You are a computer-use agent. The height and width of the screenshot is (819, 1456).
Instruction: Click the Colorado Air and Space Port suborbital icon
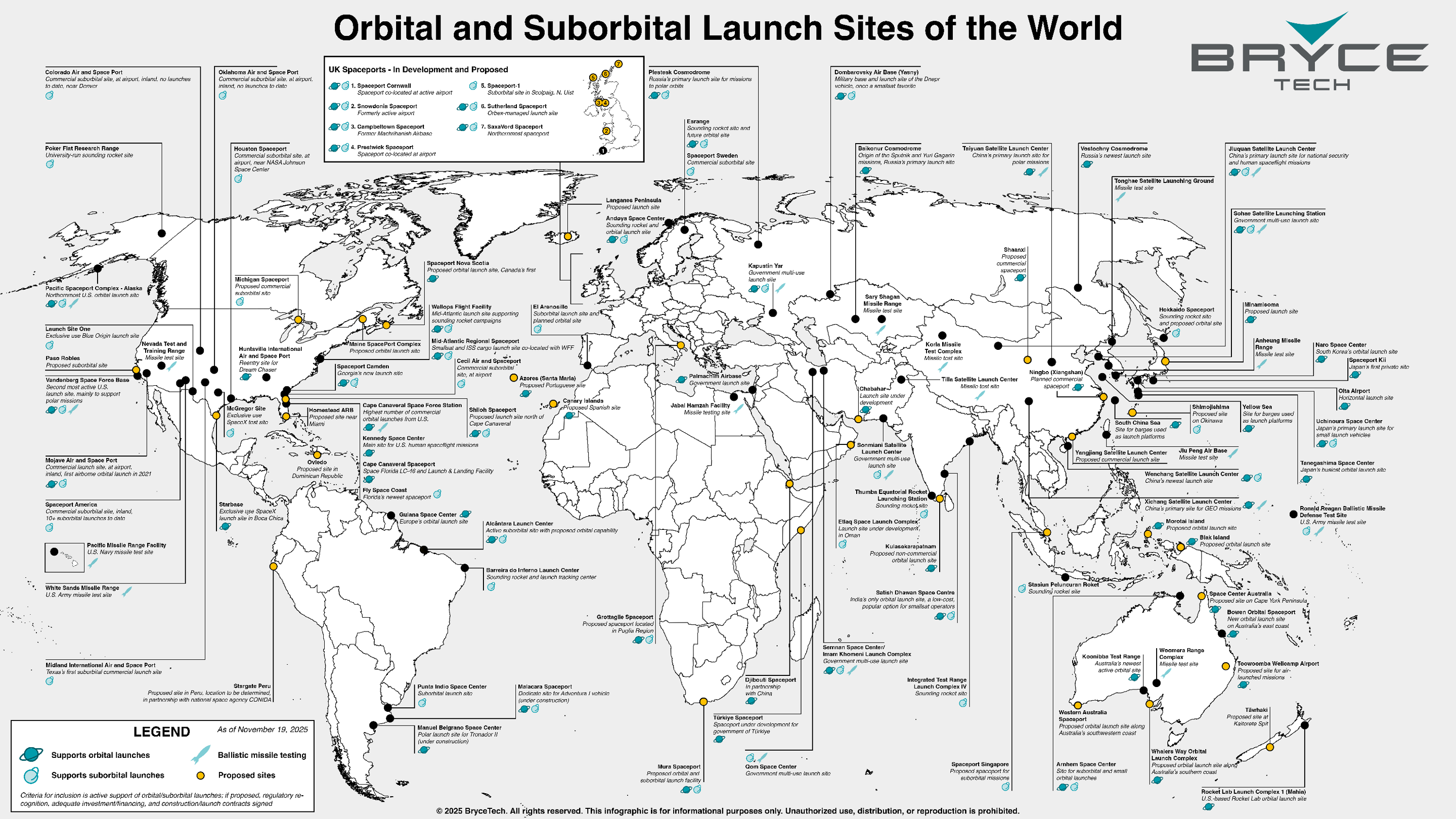[x=49, y=96]
